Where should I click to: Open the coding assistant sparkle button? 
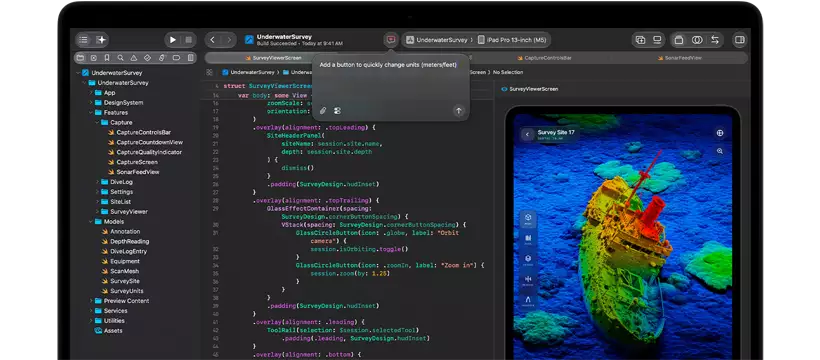[x=101, y=40]
